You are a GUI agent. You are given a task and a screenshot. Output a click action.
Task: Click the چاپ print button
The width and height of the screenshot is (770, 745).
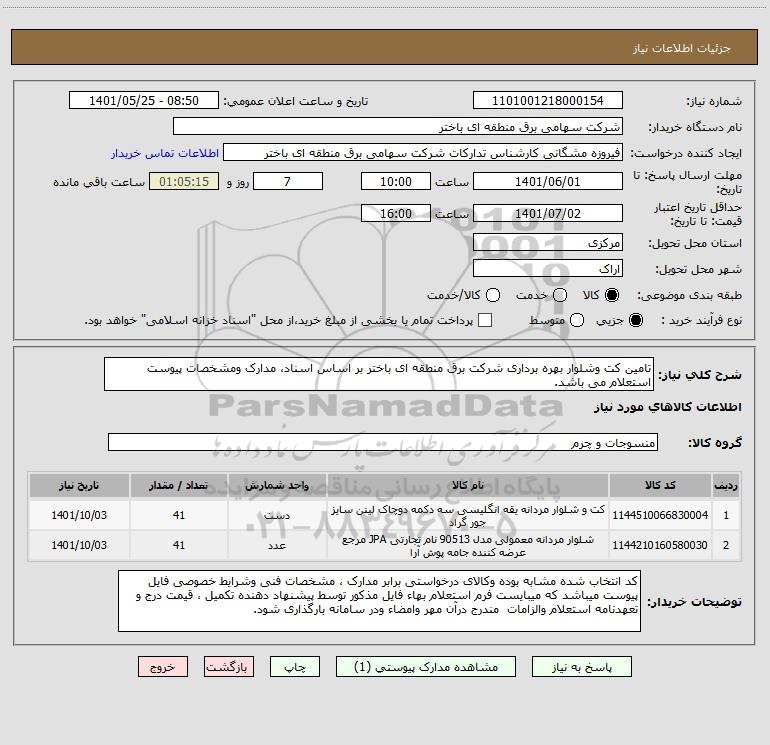[x=295, y=667]
